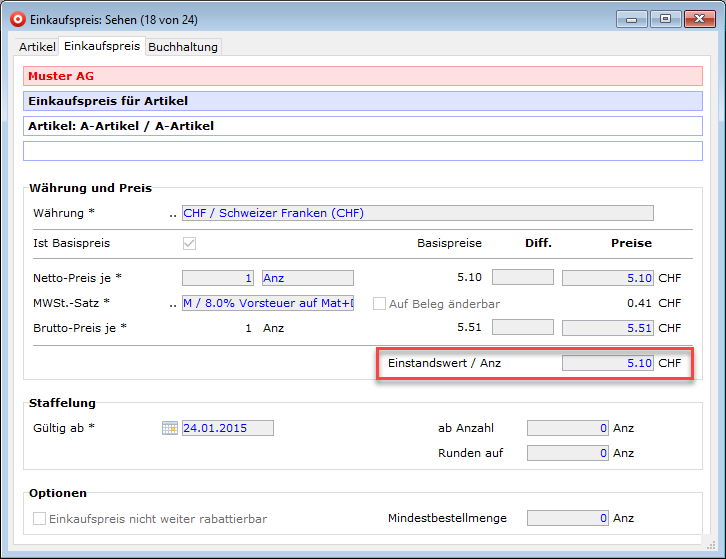Enable the Auf Beleg änderbar checkbox
Viewport: 726px width, 559px height.
click(x=380, y=303)
